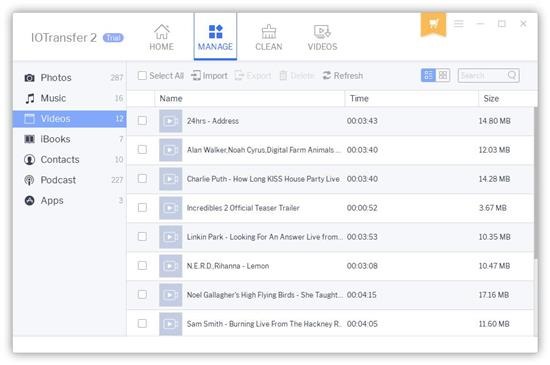Check the box for Charlie Puth video
This screenshot has width=550, height=365.
(x=142, y=179)
